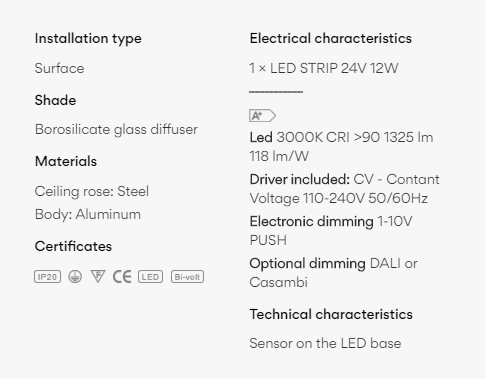Select the Shade heading
Viewport: 486px width, 379px height.
click(x=55, y=100)
